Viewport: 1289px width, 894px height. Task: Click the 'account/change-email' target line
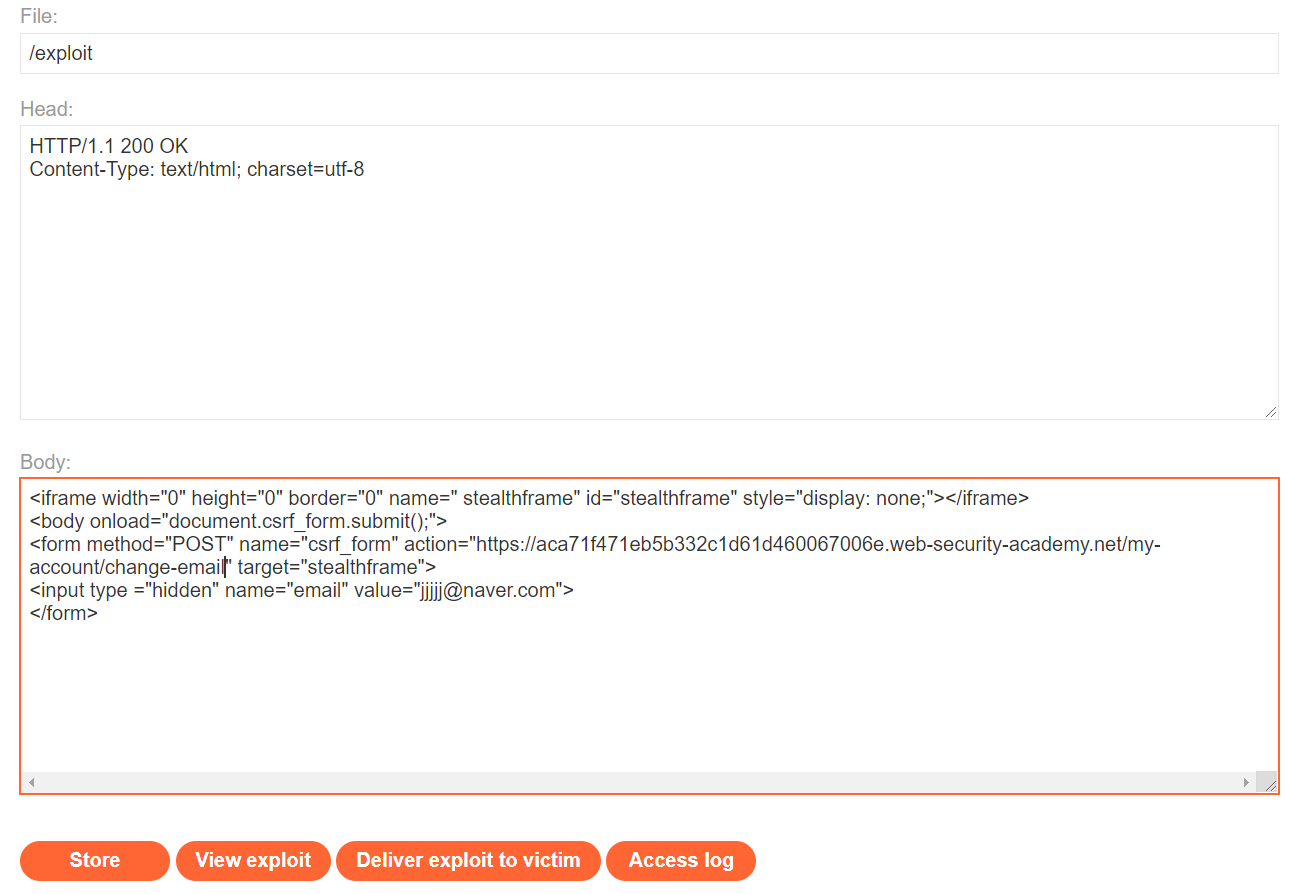233,568
